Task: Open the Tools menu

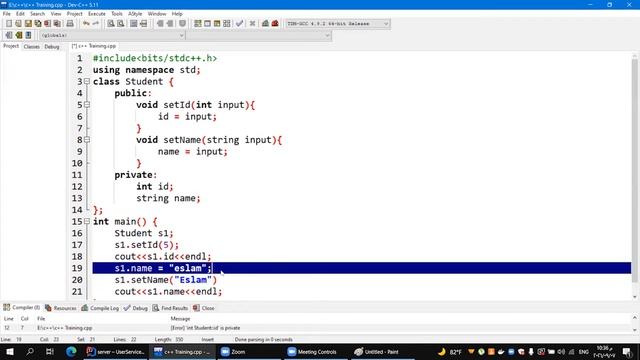Action: click(117, 13)
